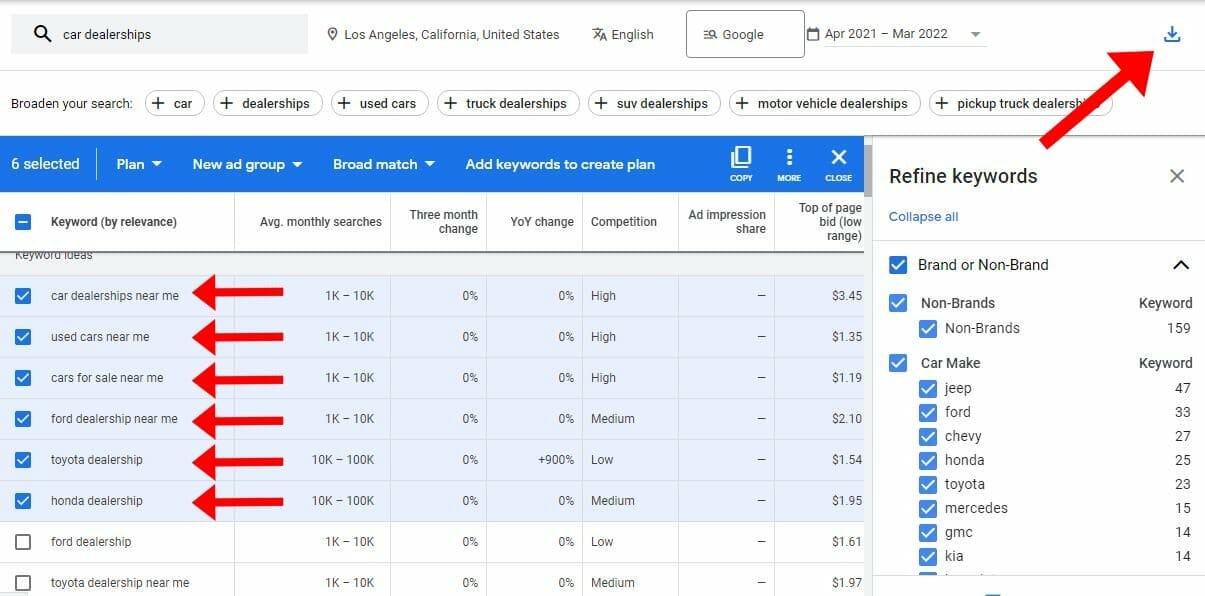Screen dimensions: 1205x596
Task: Expand the Apr 2021 date range dropdown
Action: 975,33
